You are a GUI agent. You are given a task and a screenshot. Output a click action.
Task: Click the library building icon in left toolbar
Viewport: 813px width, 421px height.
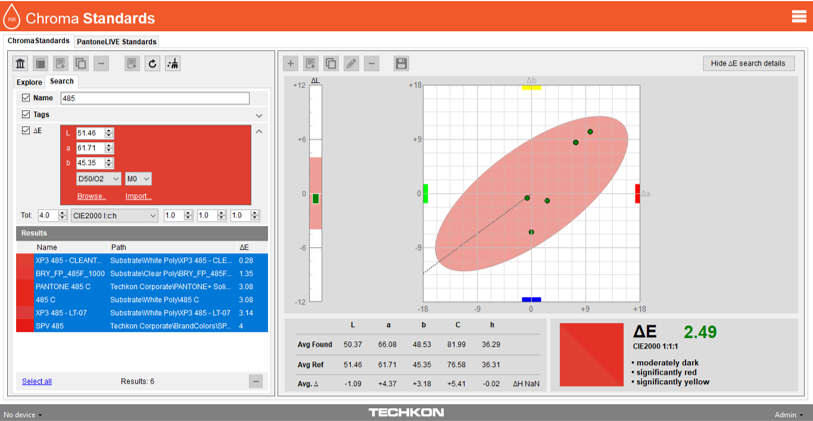tap(20, 64)
